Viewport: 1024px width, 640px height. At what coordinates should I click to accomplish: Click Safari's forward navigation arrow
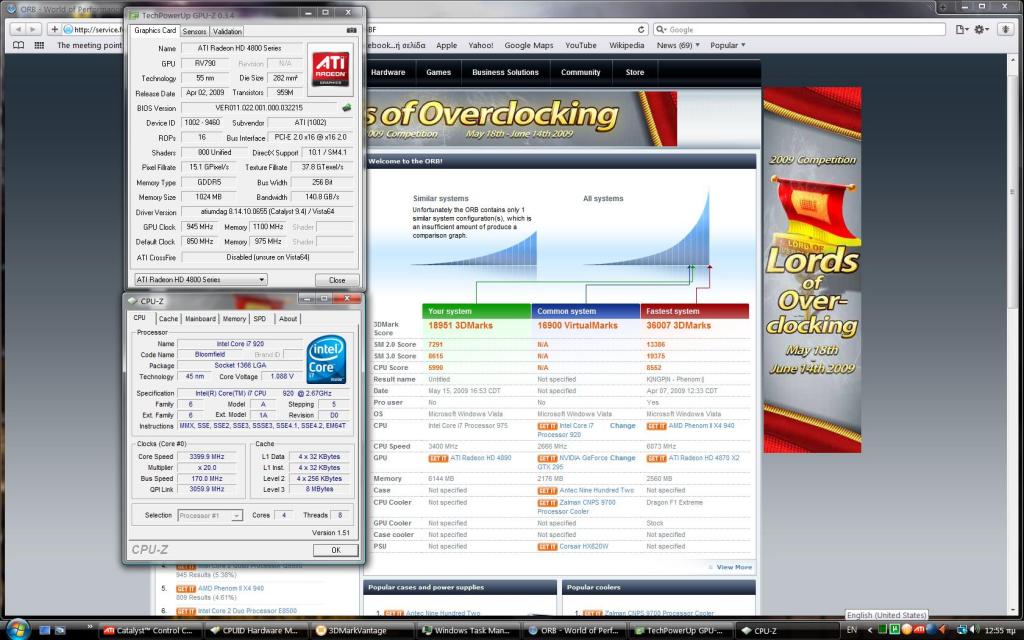[x=33, y=29]
